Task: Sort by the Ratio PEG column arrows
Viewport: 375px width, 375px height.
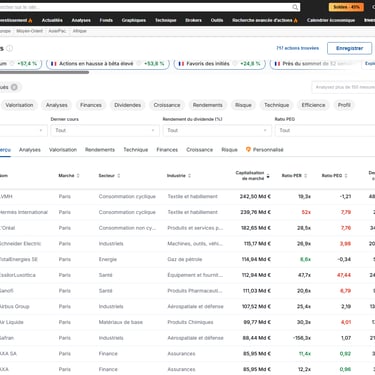Action: tap(346, 176)
